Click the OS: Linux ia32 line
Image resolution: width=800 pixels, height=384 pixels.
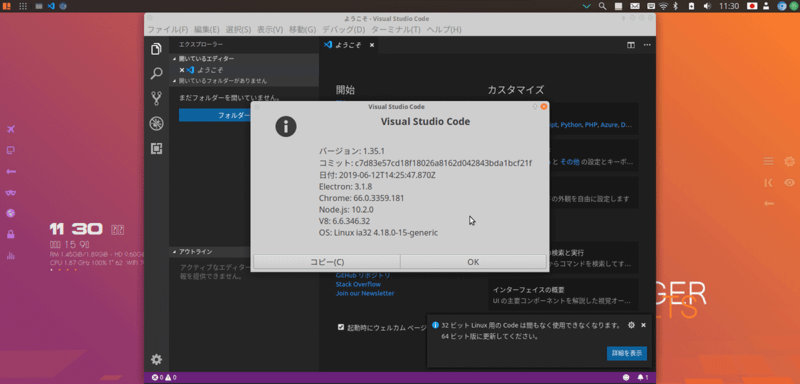click(x=378, y=233)
